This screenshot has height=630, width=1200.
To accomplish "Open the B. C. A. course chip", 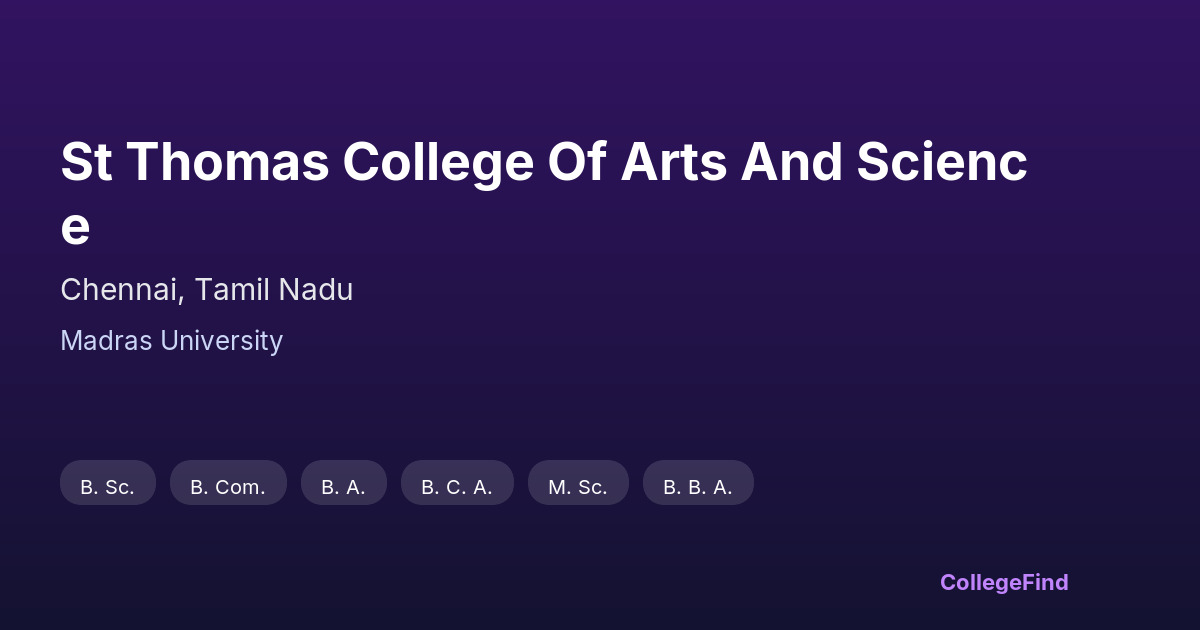I will coord(457,487).
